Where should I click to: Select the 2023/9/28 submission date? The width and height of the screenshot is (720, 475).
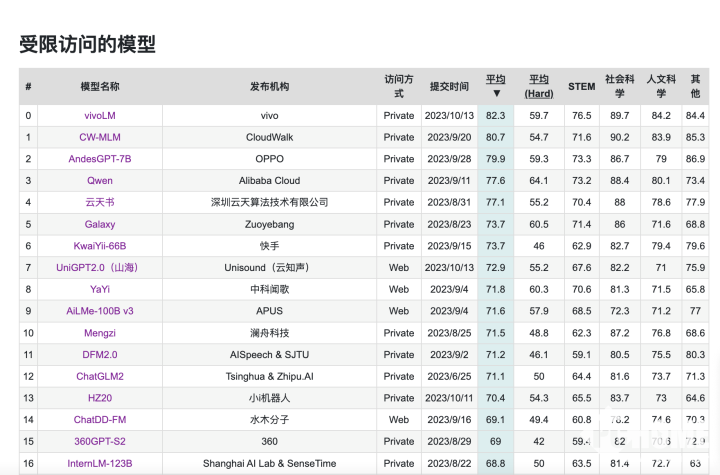pos(449,159)
